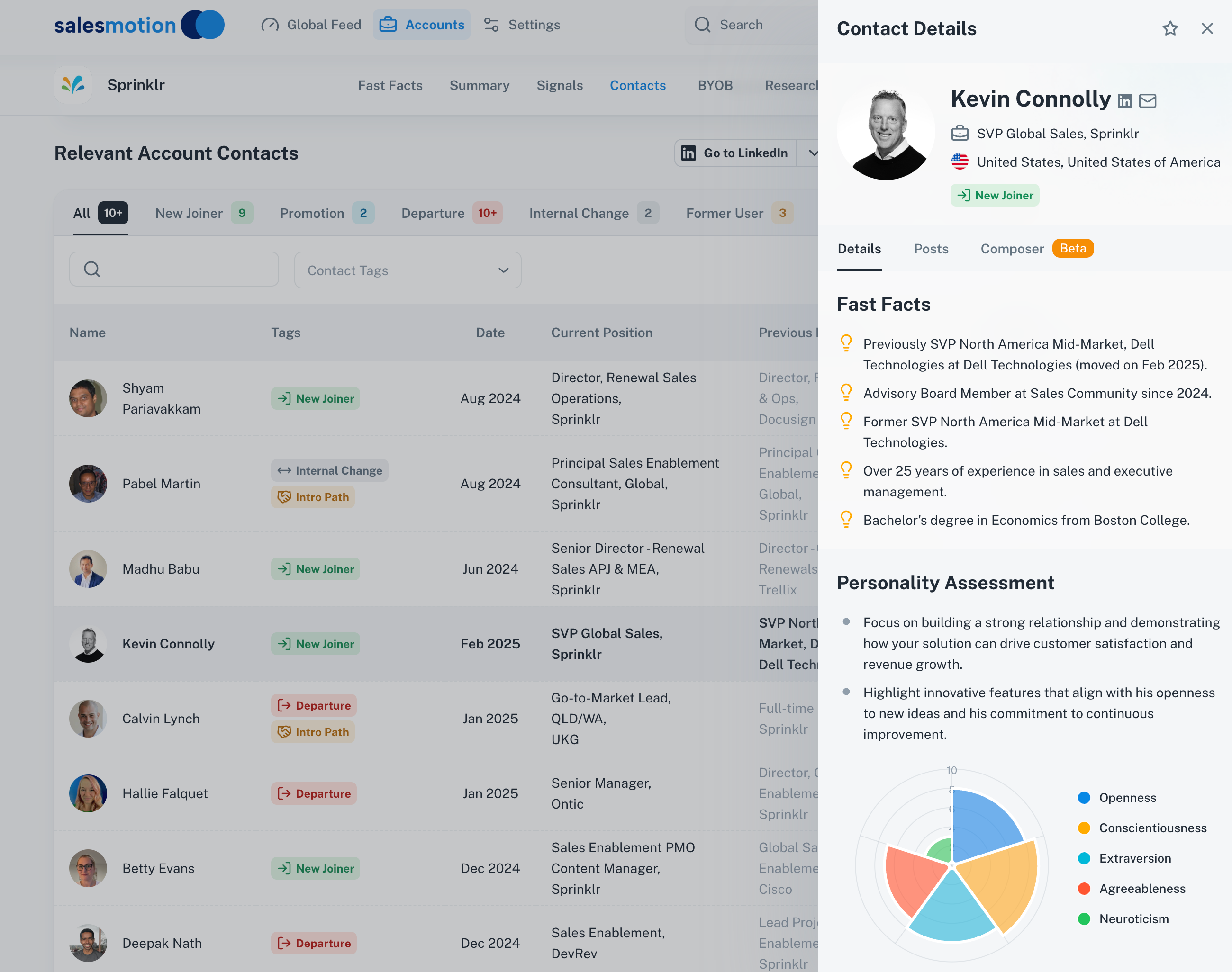Open the Contact Tags dropdown
The width and height of the screenshot is (1232, 972).
pos(408,270)
